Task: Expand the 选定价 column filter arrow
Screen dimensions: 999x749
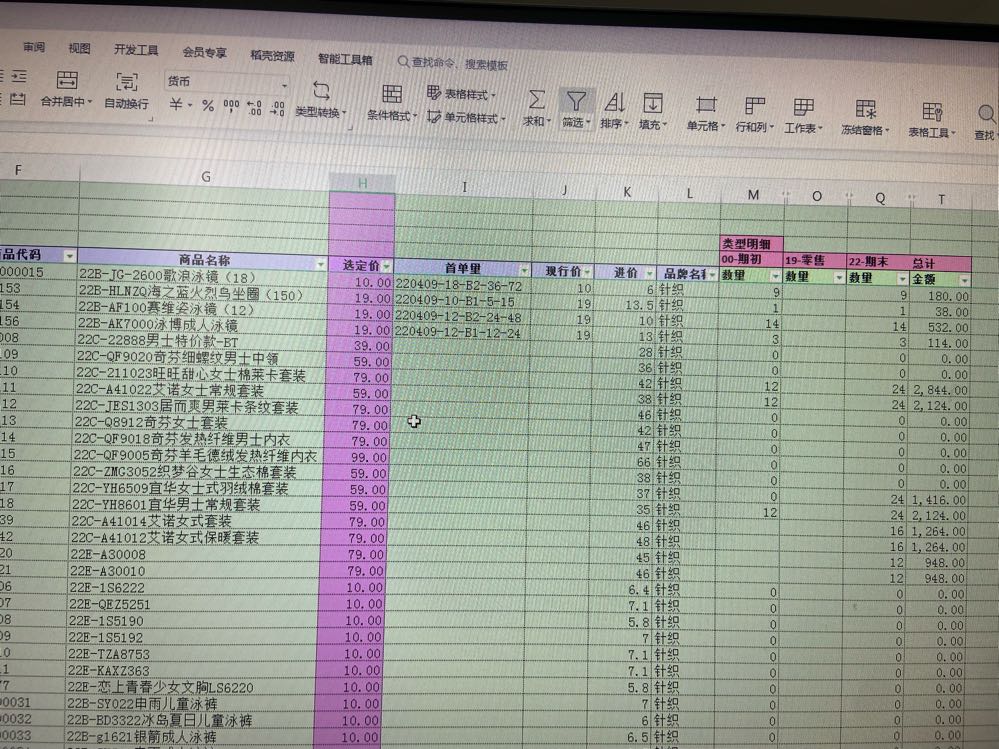Action: coord(387,266)
